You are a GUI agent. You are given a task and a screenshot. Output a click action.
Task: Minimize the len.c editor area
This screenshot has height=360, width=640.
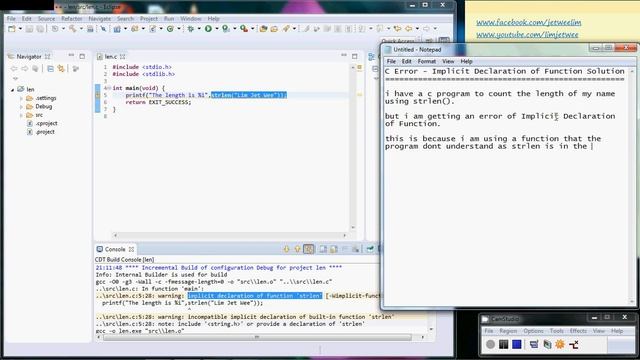[x=344, y=55]
